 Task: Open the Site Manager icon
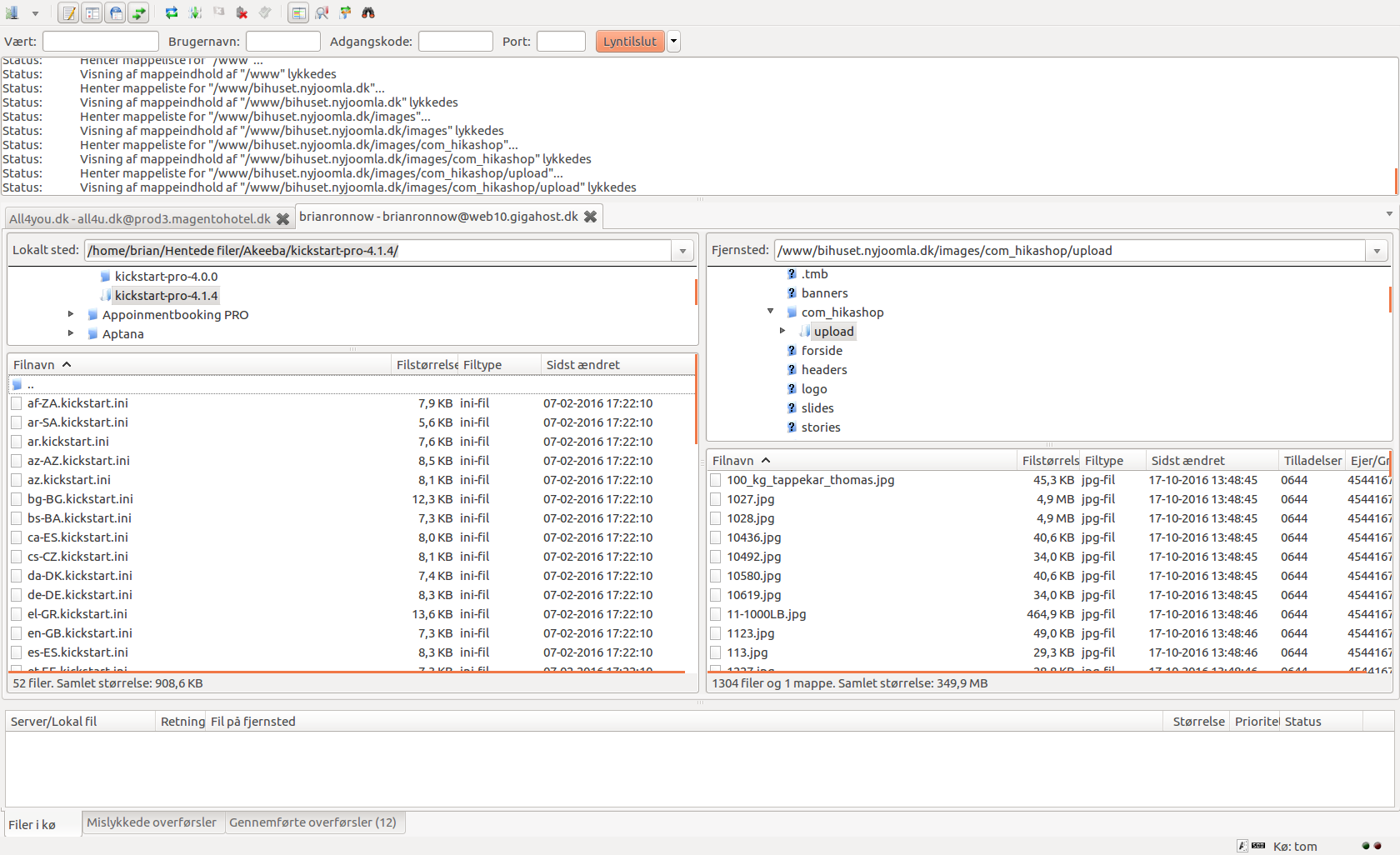[x=12, y=13]
